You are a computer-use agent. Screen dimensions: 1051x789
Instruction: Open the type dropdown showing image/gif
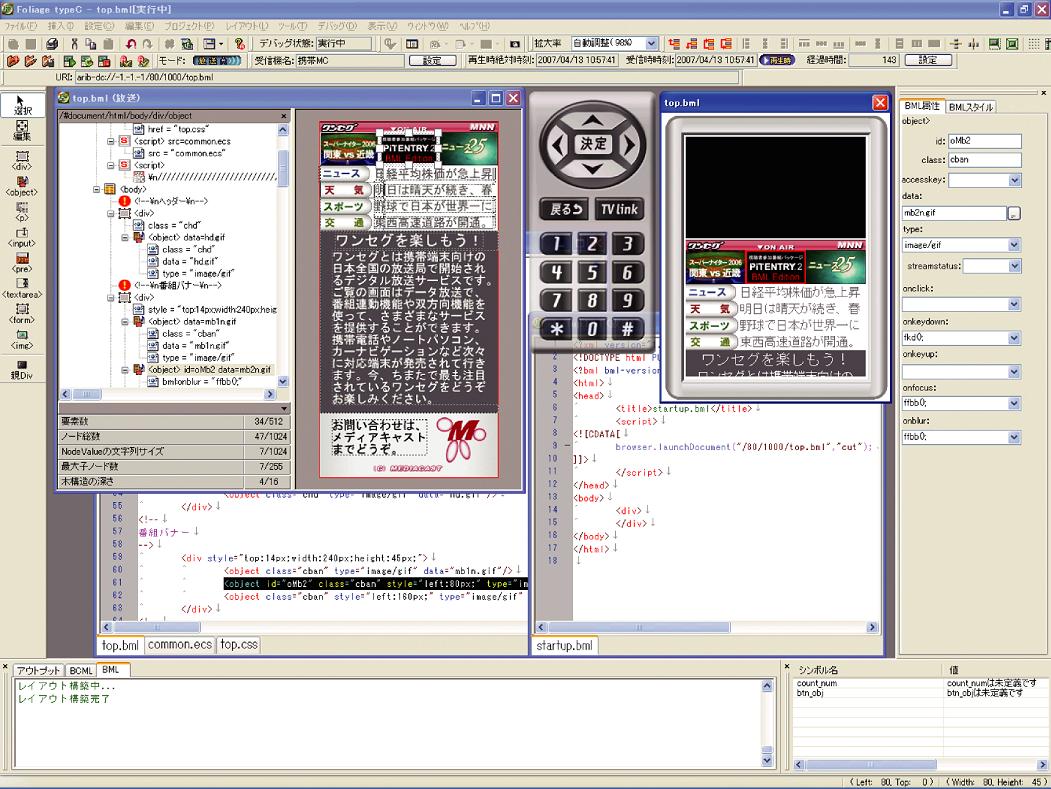[x=1014, y=245]
